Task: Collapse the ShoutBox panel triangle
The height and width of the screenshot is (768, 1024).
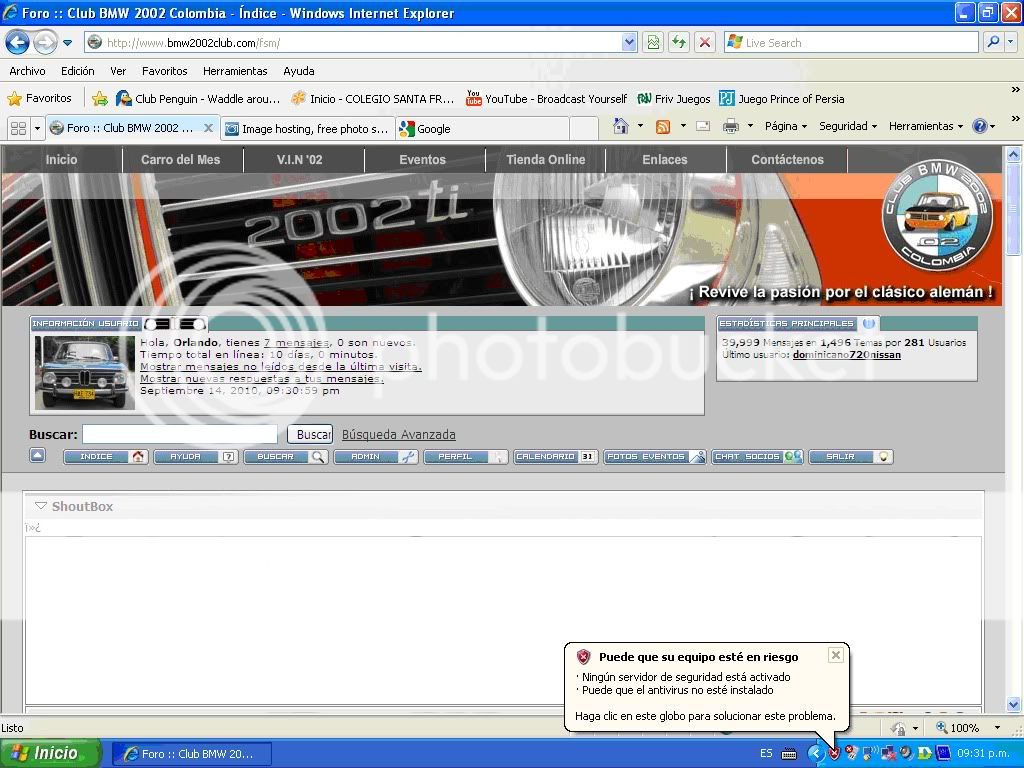Action: tap(40, 506)
